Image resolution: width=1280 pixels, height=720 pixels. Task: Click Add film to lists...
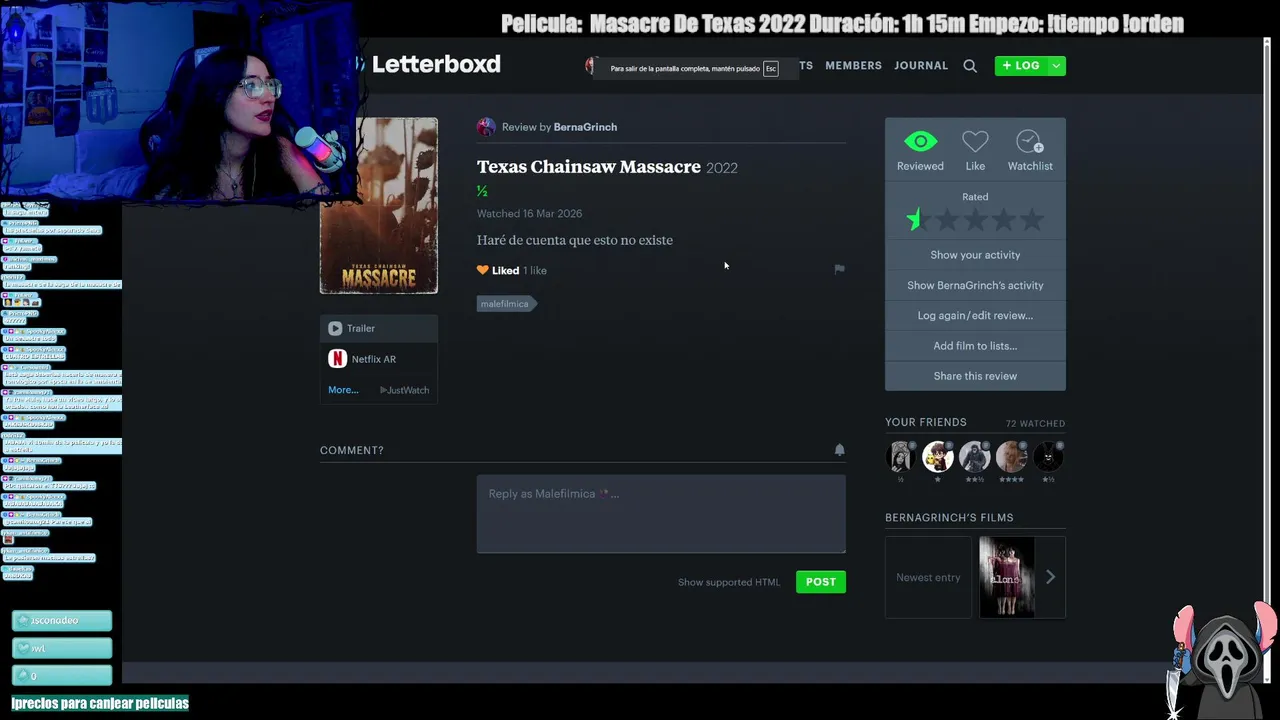click(x=975, y=346)
